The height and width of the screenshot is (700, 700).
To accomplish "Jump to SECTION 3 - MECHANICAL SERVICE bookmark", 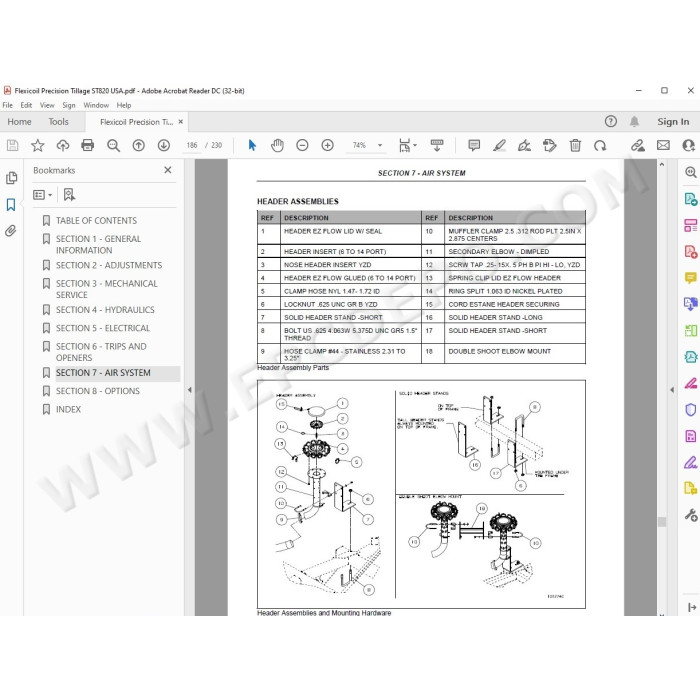I will pyautogui.click(x=107, y=289).
